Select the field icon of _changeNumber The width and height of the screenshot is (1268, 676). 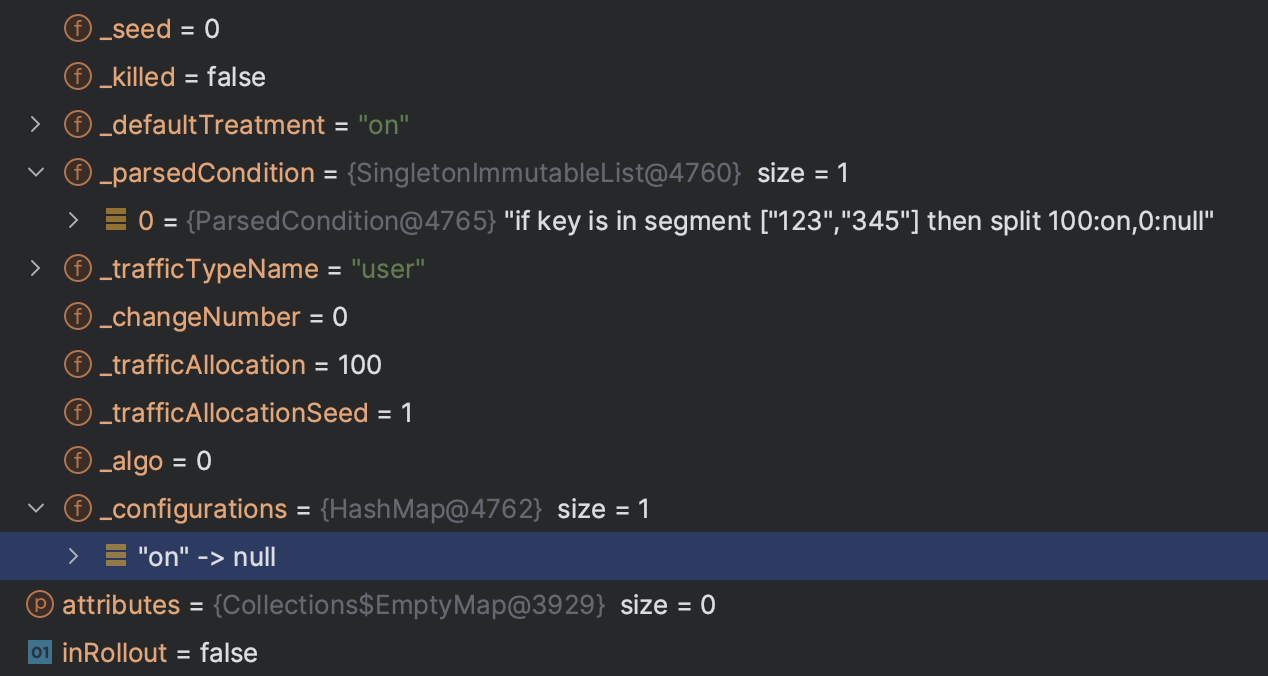(x=77, y=317)
